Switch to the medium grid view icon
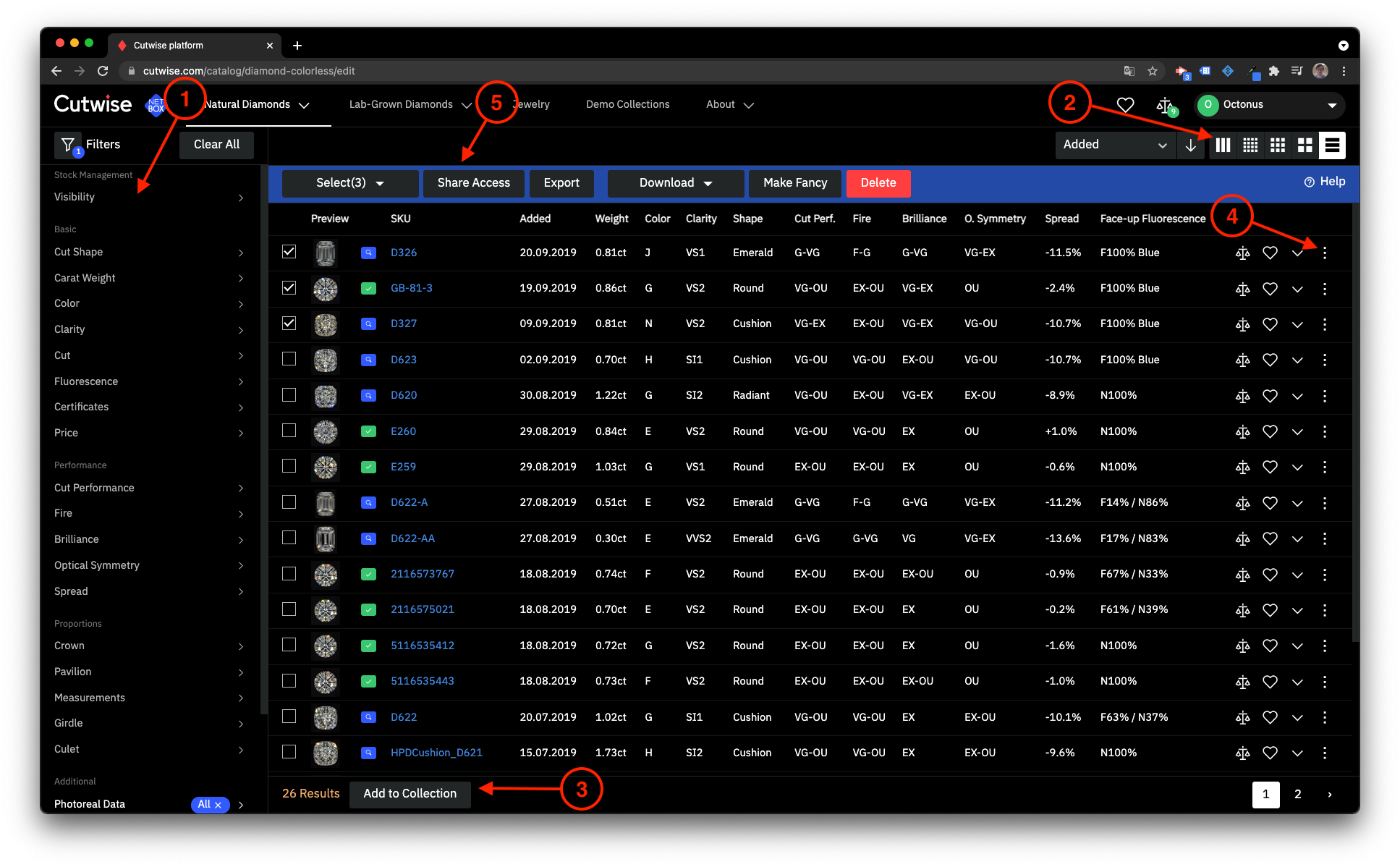 pos(1278,145)
